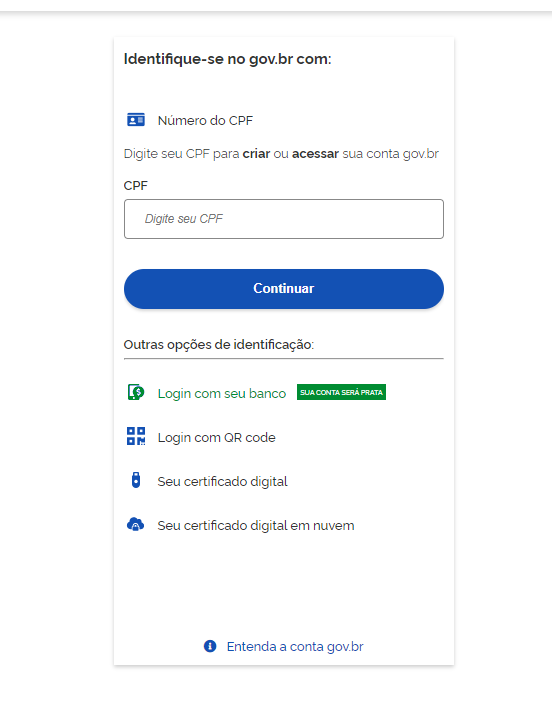Viewport: 552px width, 705px height.
Task: Click the 'Número do CPF' label
Action: pyautogui.click(x=205, y=120)
